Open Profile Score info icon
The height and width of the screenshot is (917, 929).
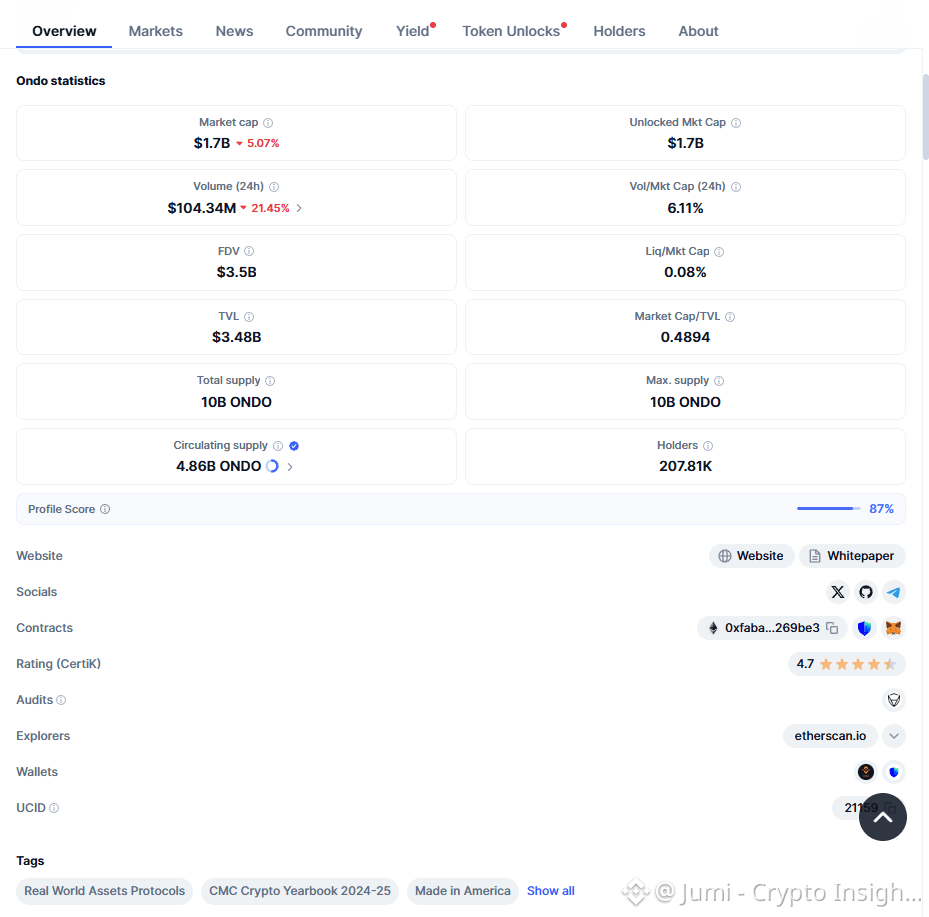105,509
